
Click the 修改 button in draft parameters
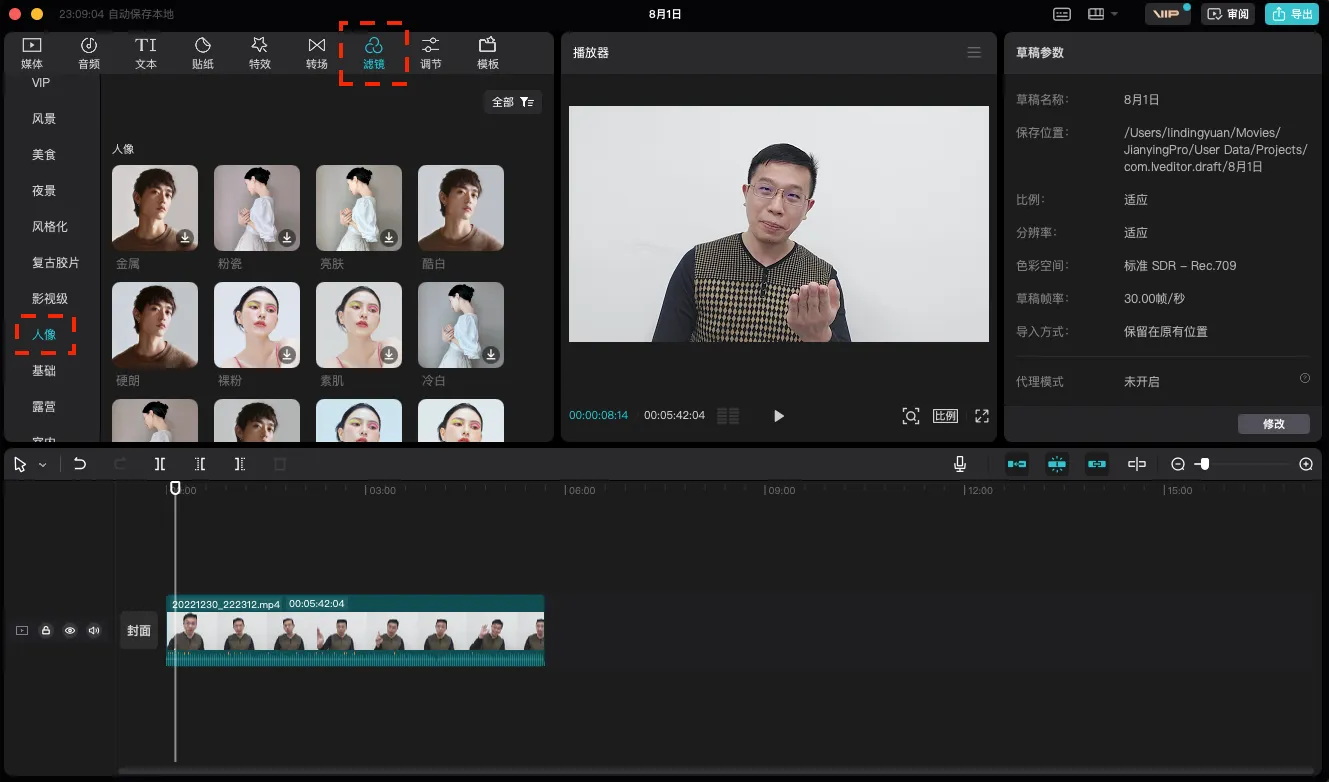[x=1274, y=424]
